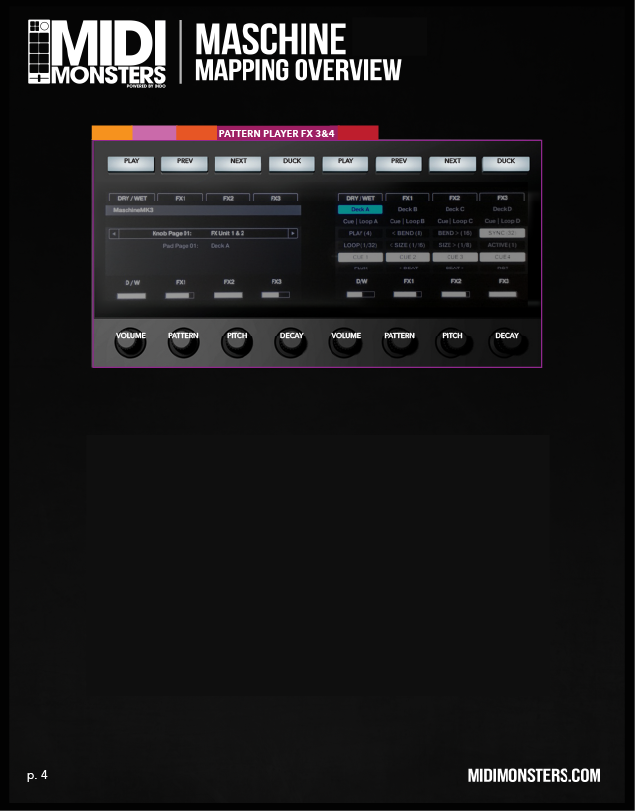Toggle the rightmost DUCK button
635x811 pixels.
506,161
